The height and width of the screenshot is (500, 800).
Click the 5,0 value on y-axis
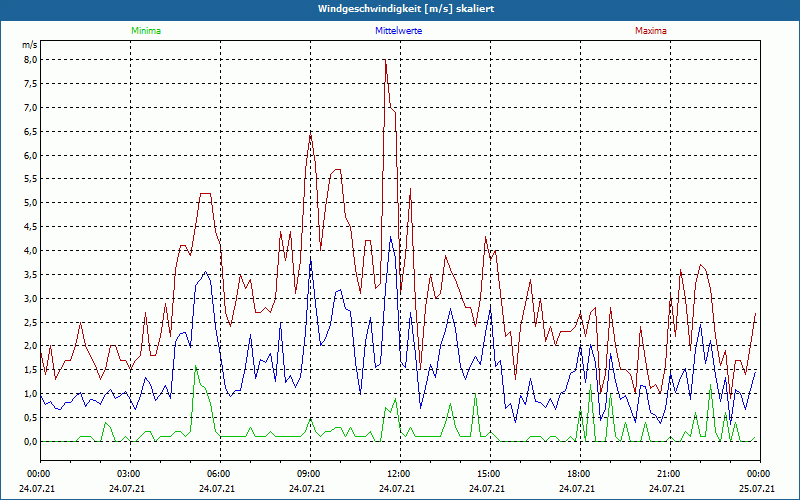(x=30, y=203)
